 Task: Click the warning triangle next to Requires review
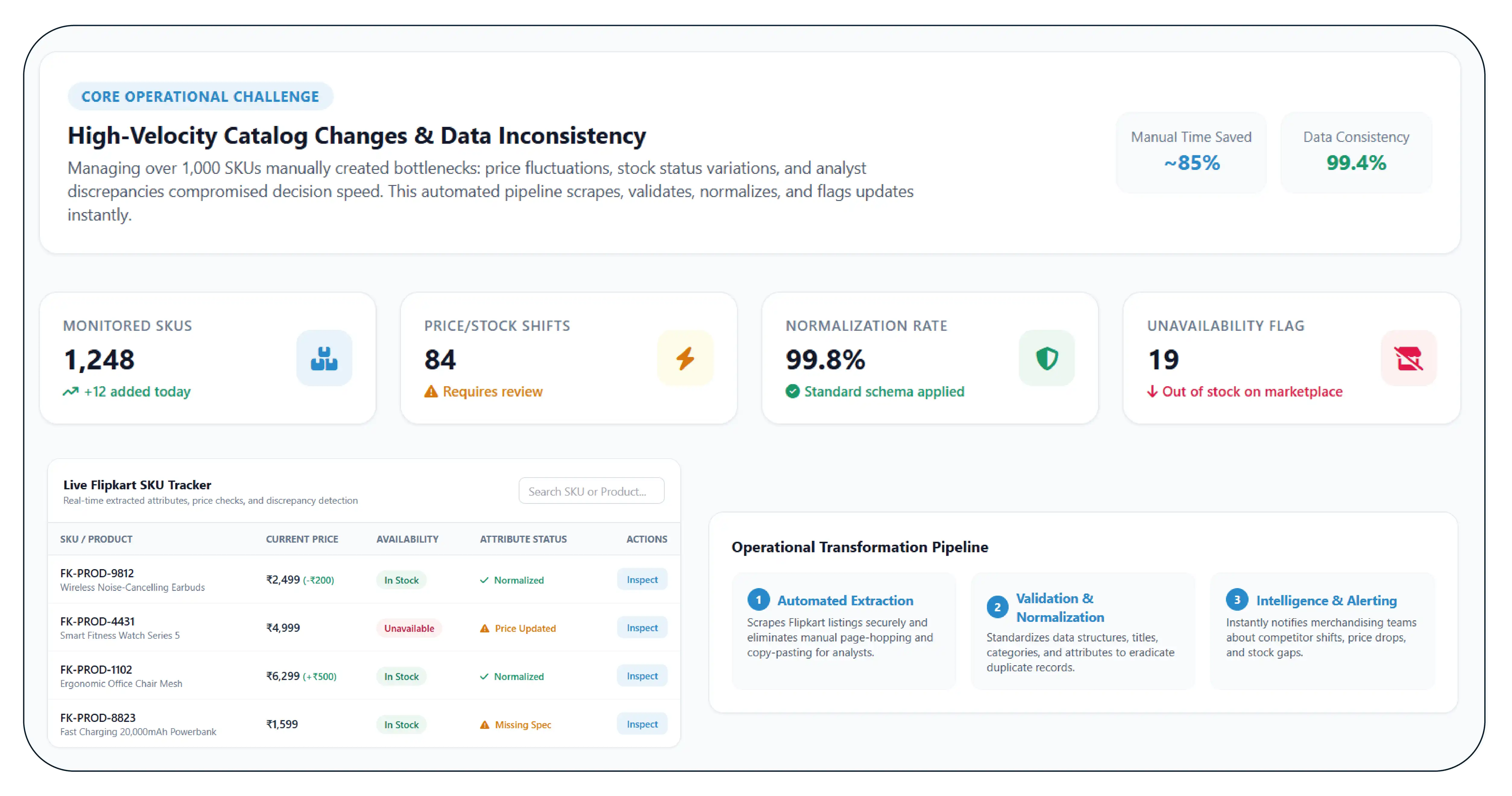[x=431, y=391]
